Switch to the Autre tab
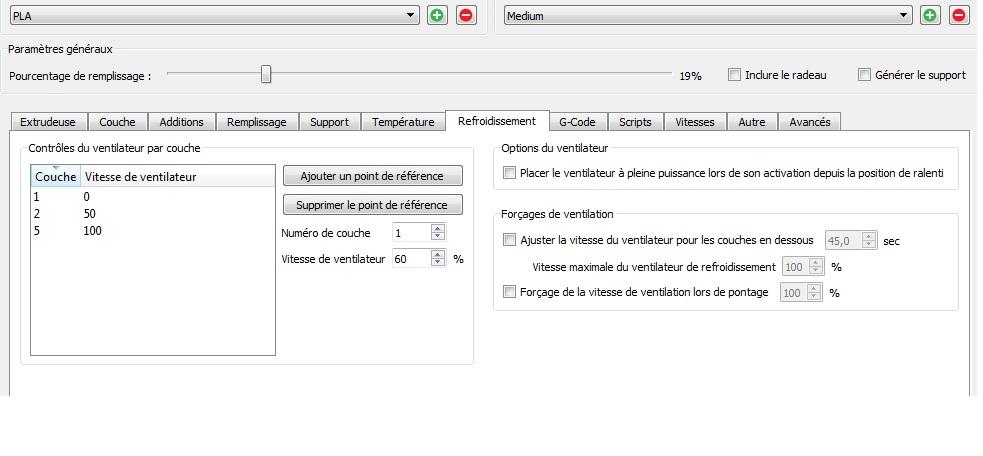Screen dimensions: 983x456 point(752,122)
